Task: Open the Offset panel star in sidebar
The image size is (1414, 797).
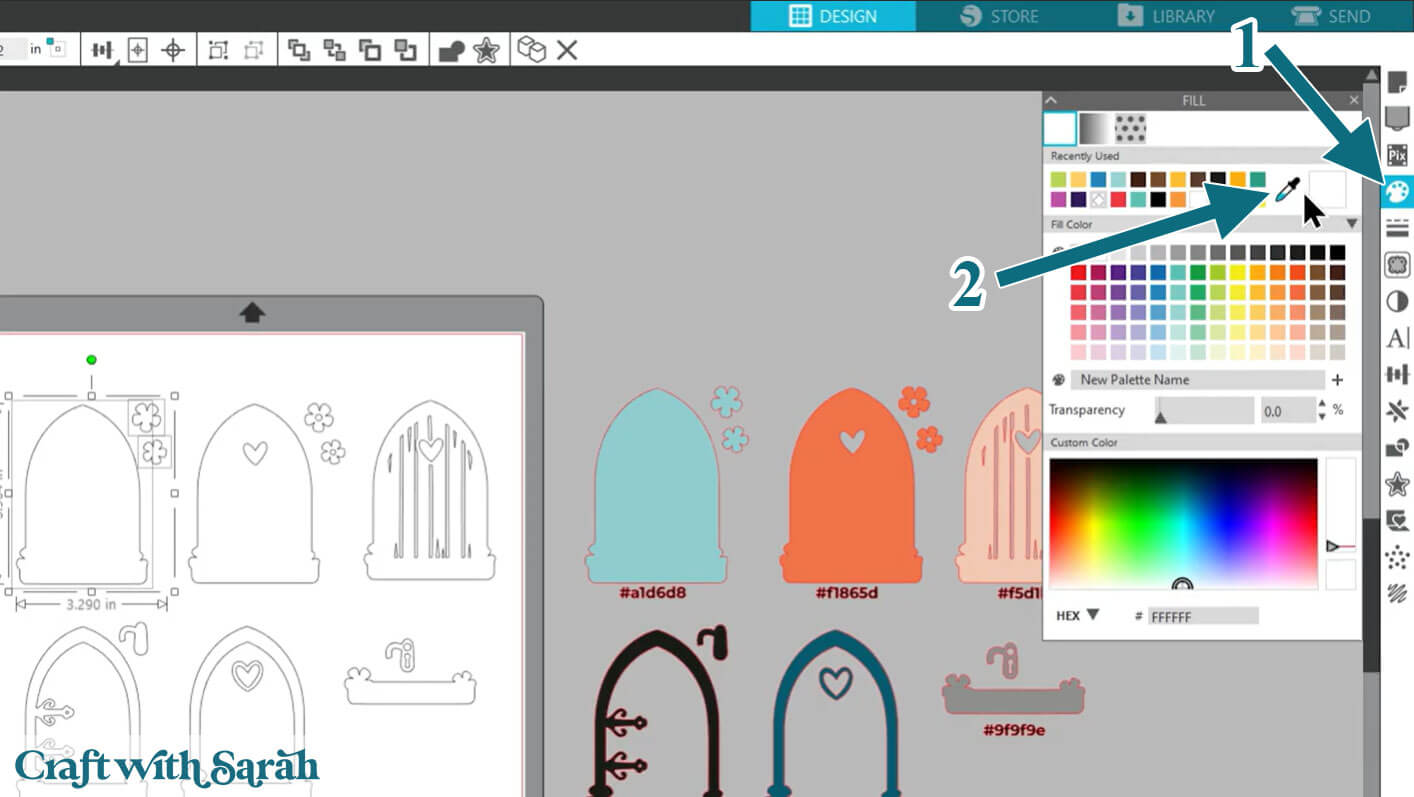Action: 1397,485
